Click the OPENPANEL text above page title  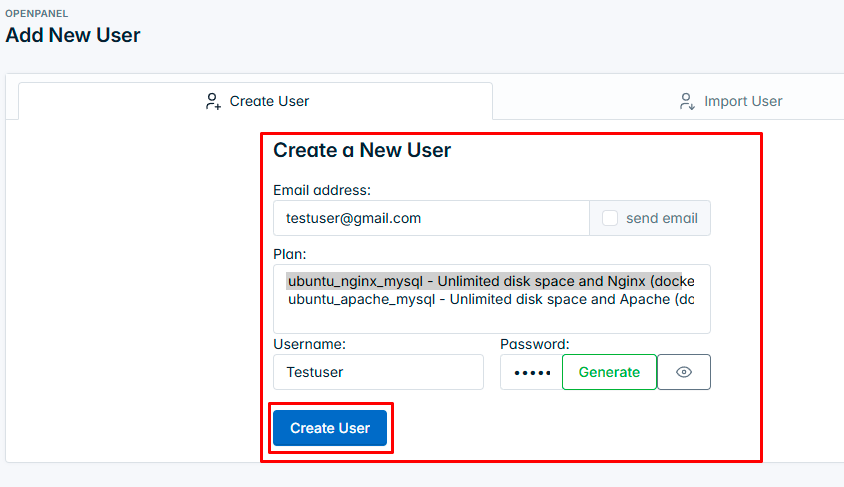pos(37,14)
